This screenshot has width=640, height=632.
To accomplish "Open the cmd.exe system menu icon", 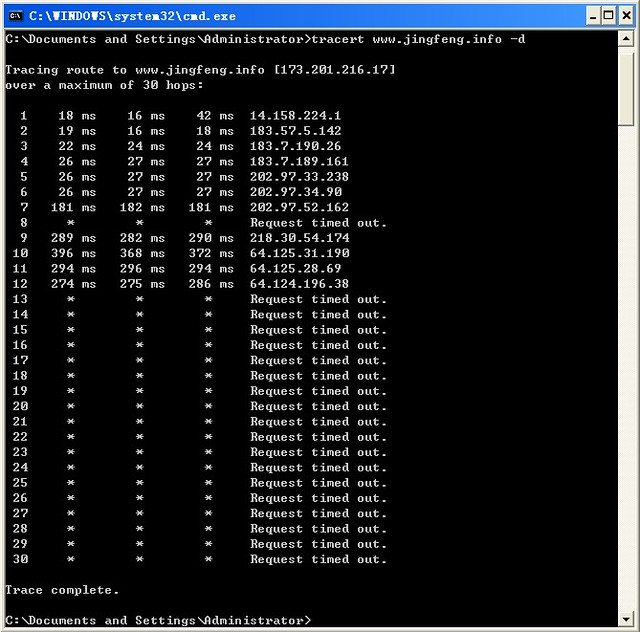I will pos(16,16).
